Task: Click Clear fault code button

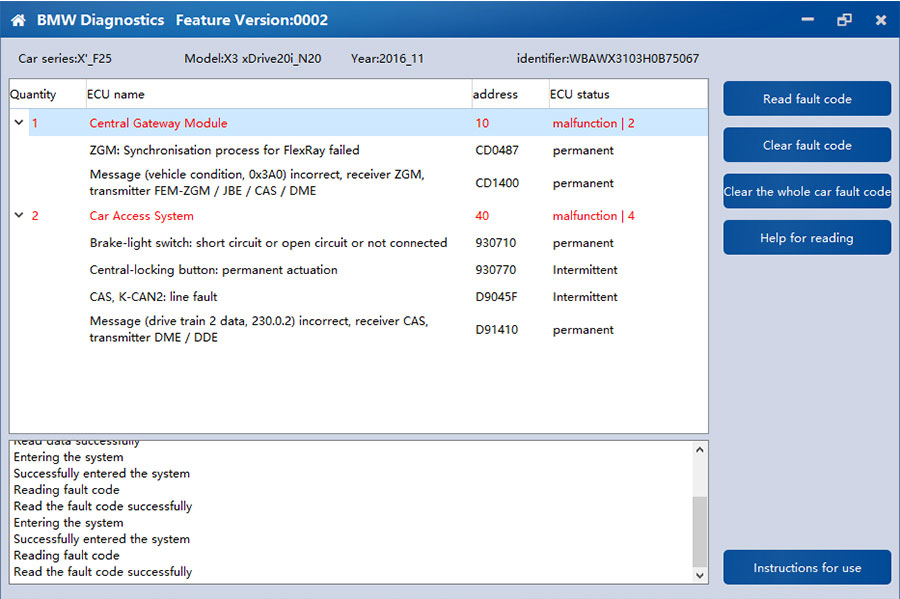Action: click(807, 145)
